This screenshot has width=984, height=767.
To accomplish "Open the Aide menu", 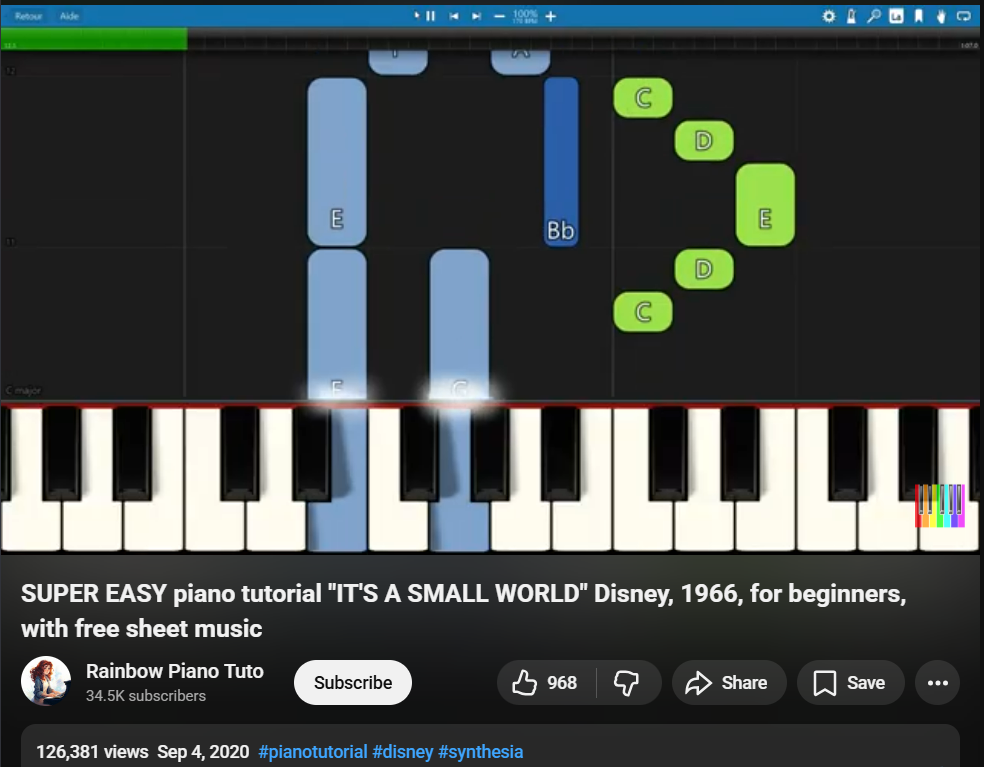I will [69, 16].
